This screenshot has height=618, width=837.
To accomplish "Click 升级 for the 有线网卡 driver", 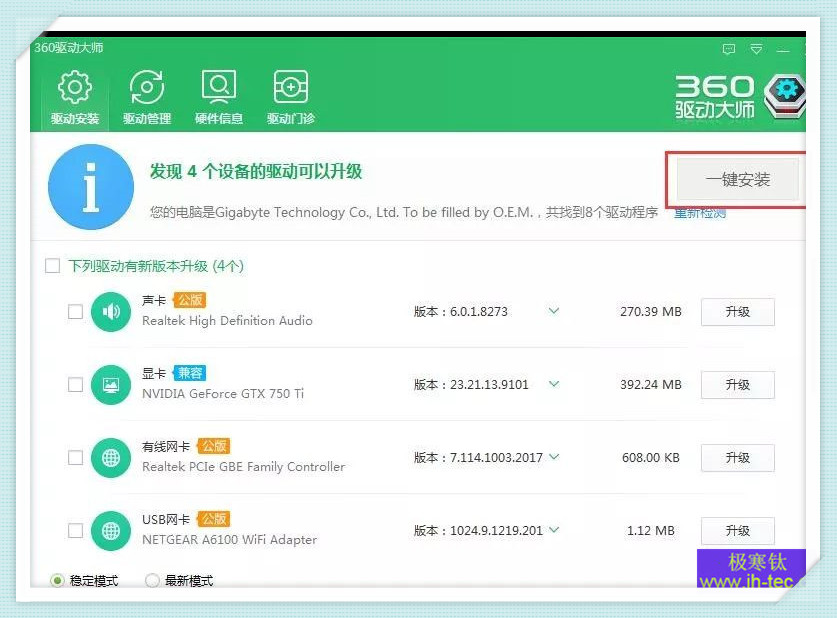I will [738, 458].
